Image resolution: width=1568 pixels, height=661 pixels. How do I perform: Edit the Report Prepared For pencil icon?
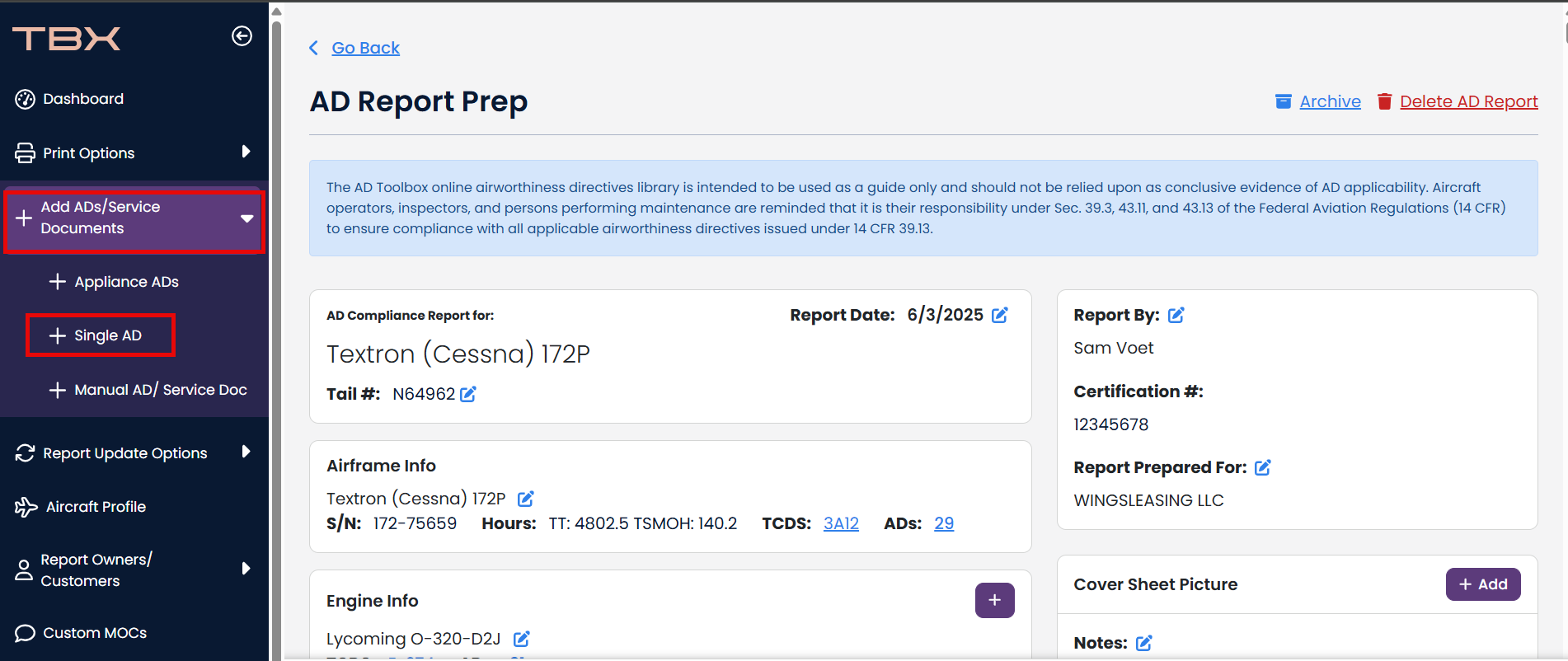[x=1263, y=467]
